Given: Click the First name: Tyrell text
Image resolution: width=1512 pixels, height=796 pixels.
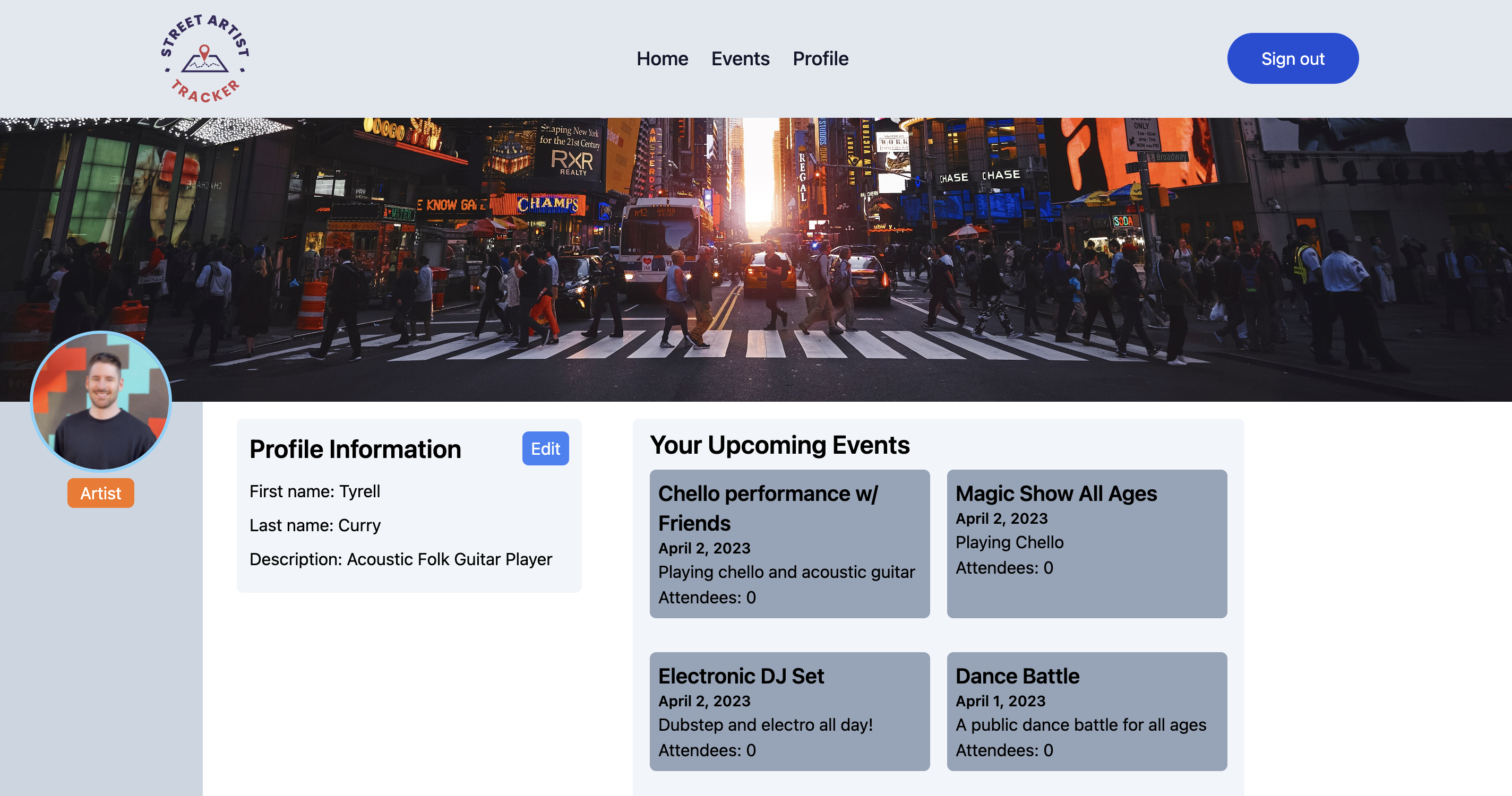Looking at the screenshot, I should (x=315, y=491).
